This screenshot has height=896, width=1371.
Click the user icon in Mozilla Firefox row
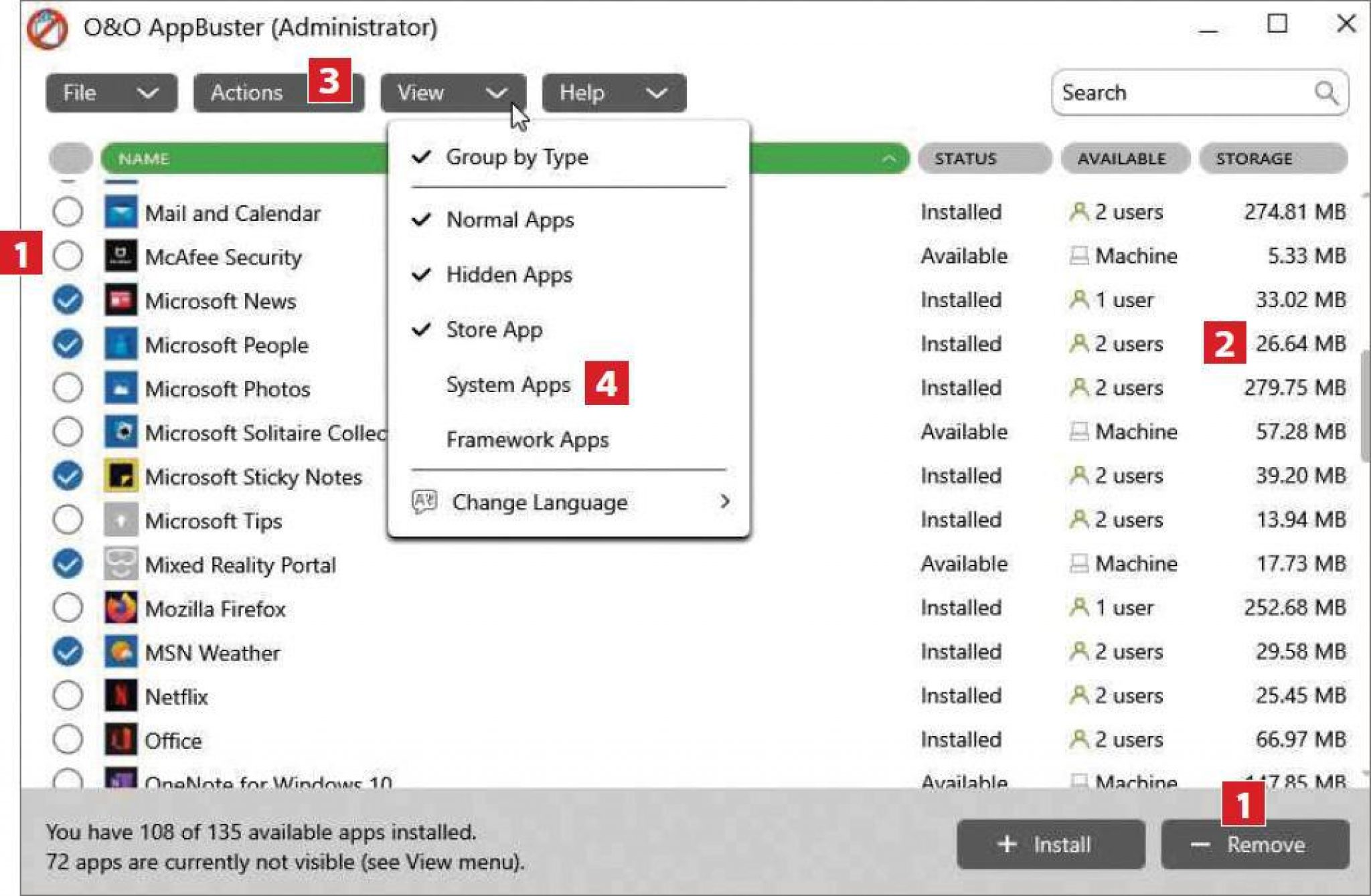(1078, 607)
